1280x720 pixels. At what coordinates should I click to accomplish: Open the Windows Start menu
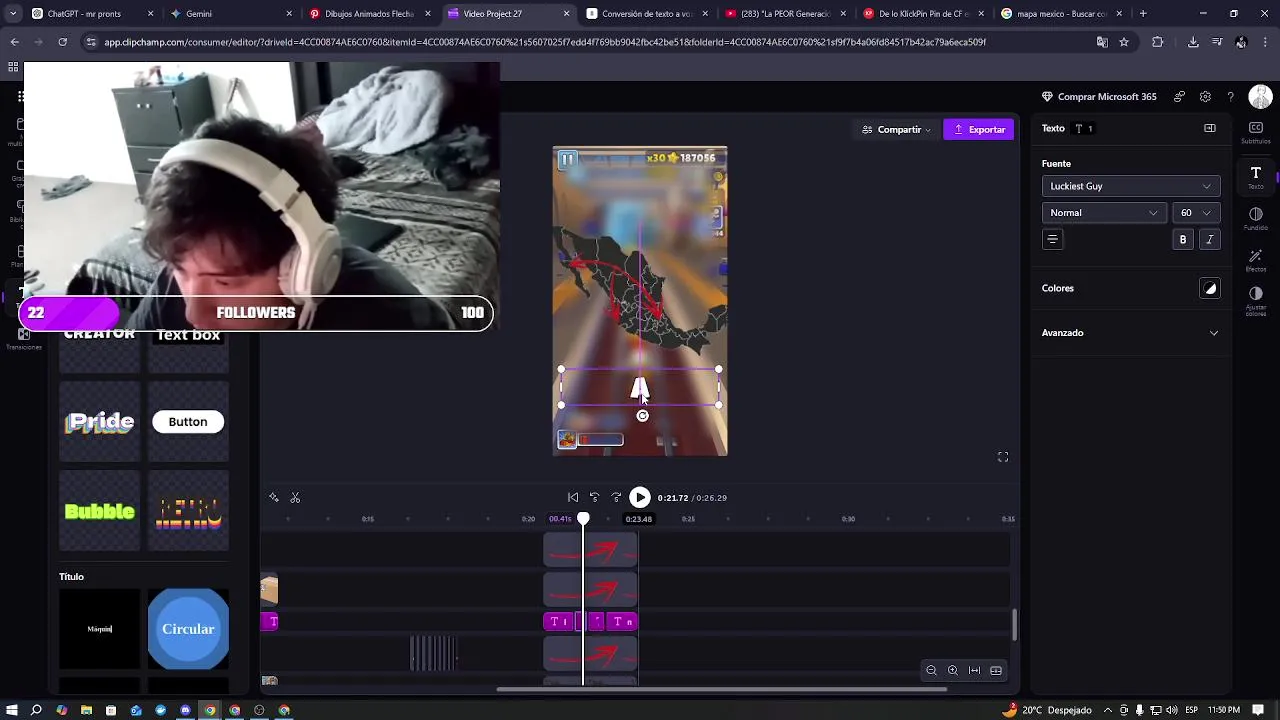12,710
